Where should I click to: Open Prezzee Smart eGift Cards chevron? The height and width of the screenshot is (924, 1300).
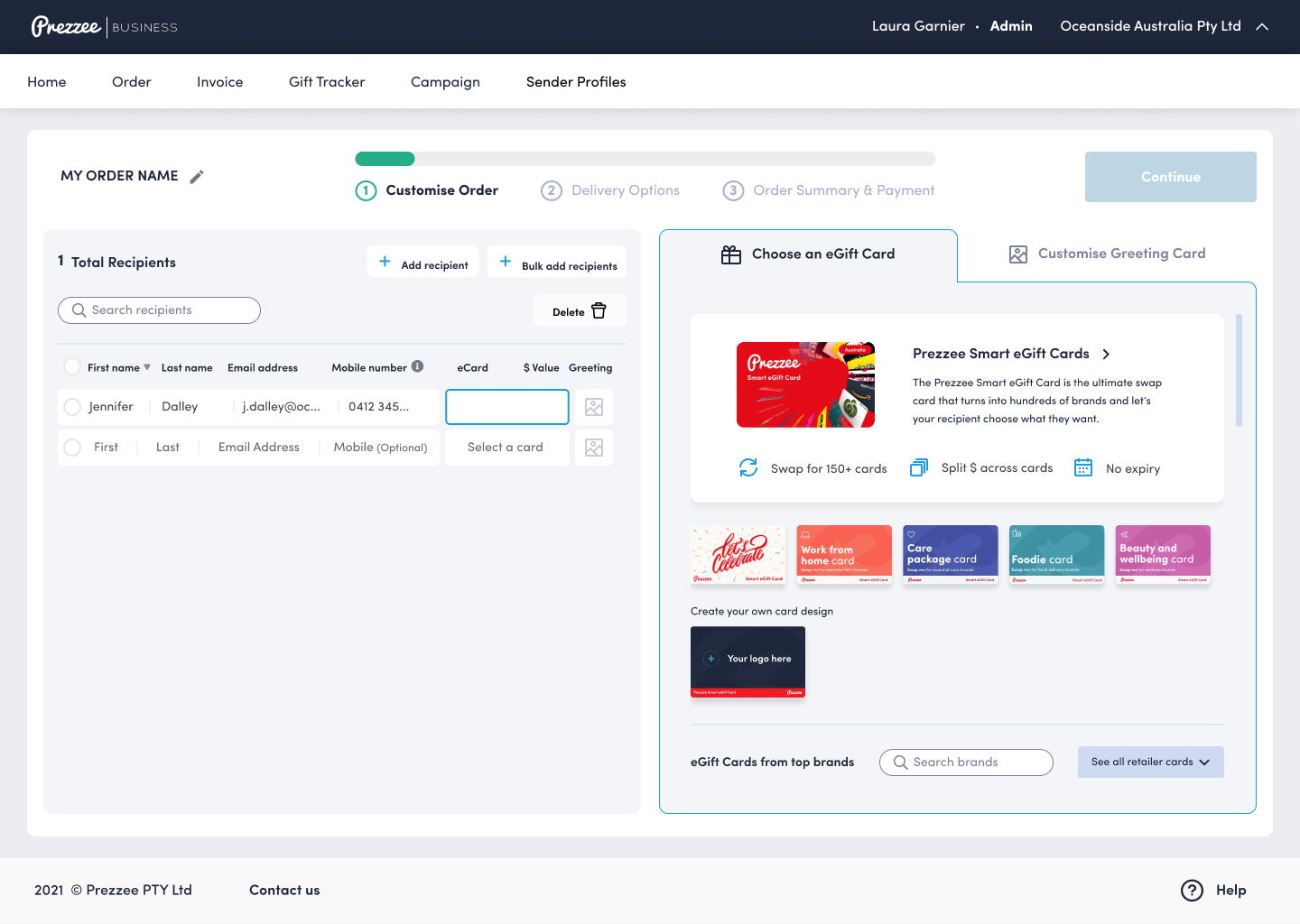[1106, 355]
